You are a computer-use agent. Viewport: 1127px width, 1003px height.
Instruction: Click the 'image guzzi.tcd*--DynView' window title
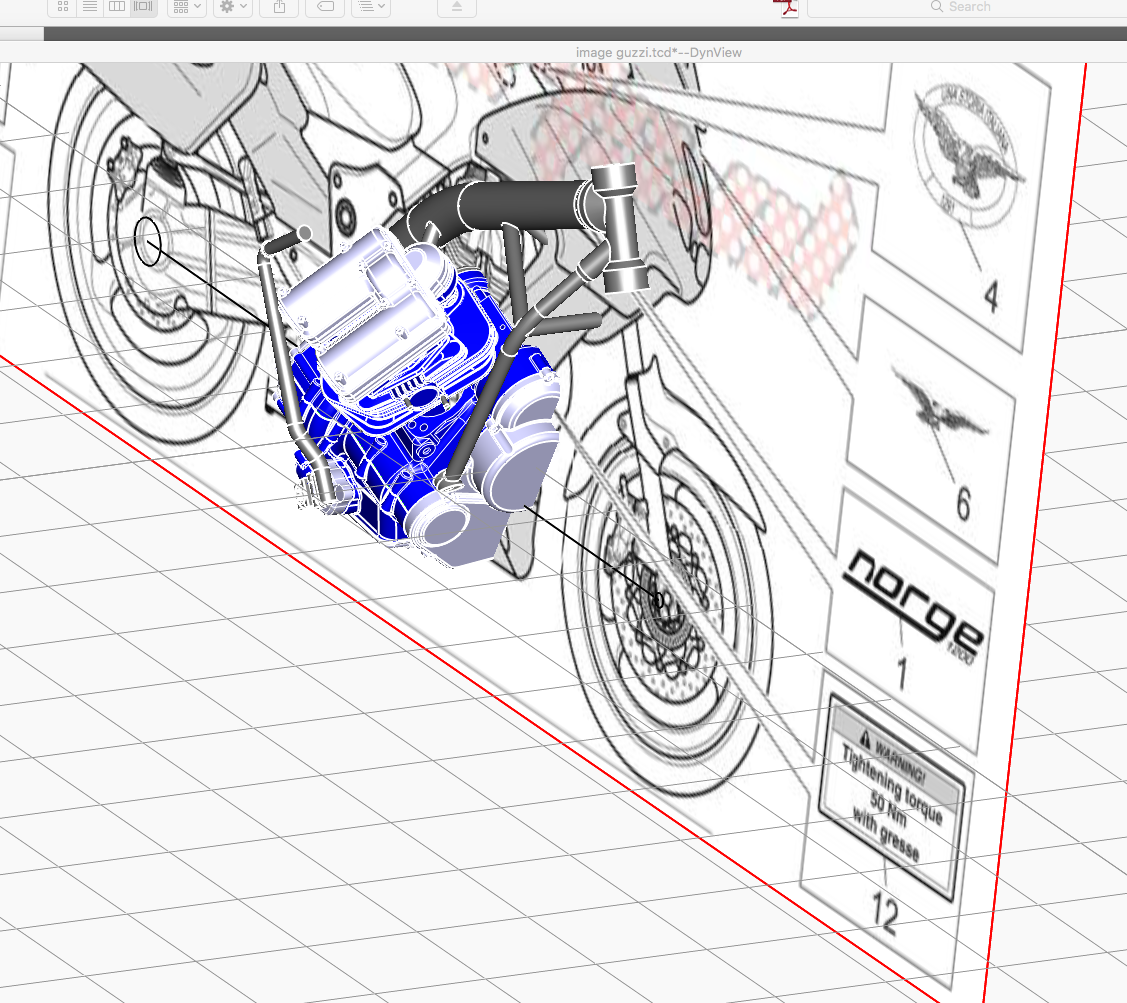click(x=658, y=52)
